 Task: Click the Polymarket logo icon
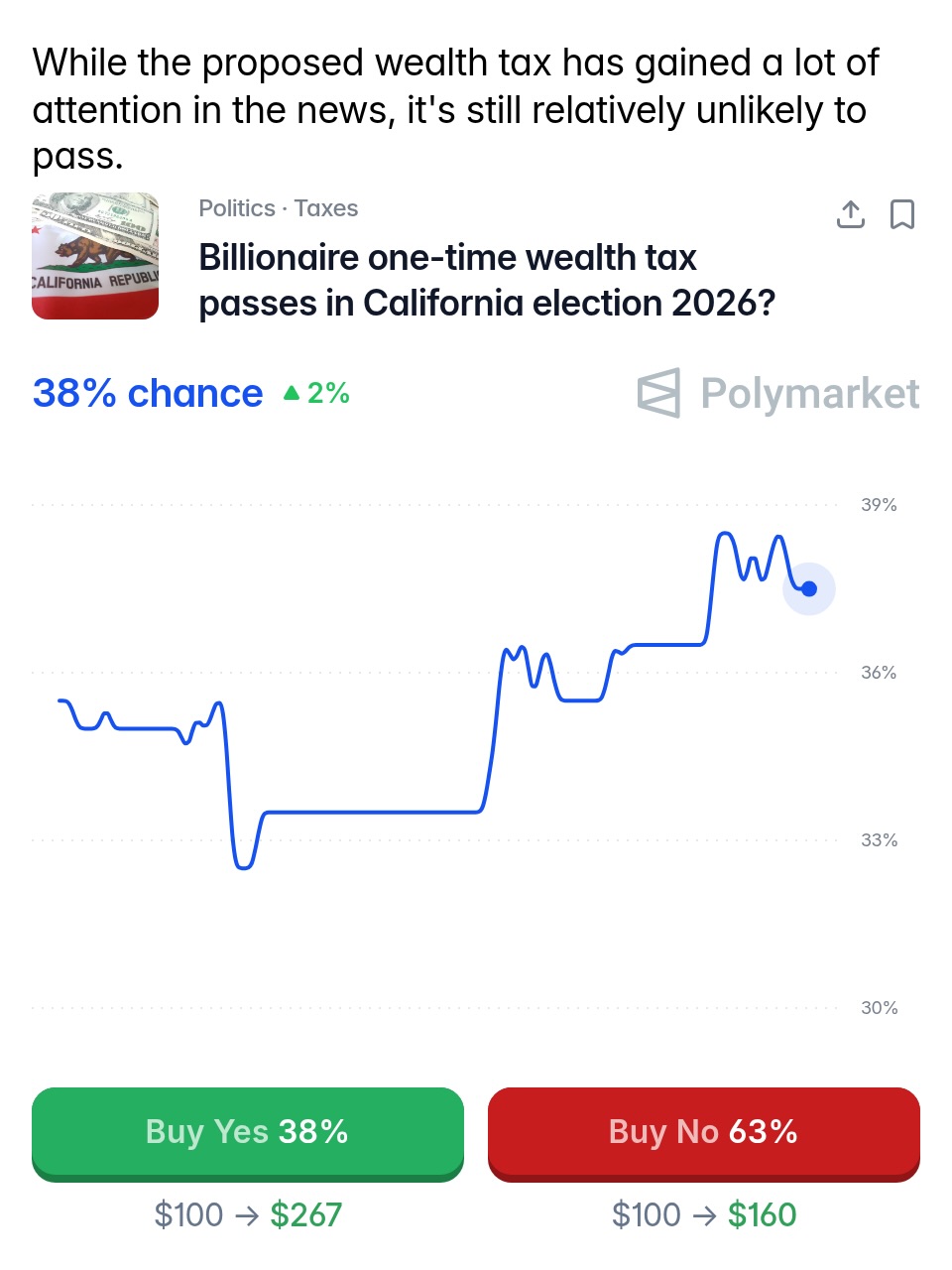(659, 393)
